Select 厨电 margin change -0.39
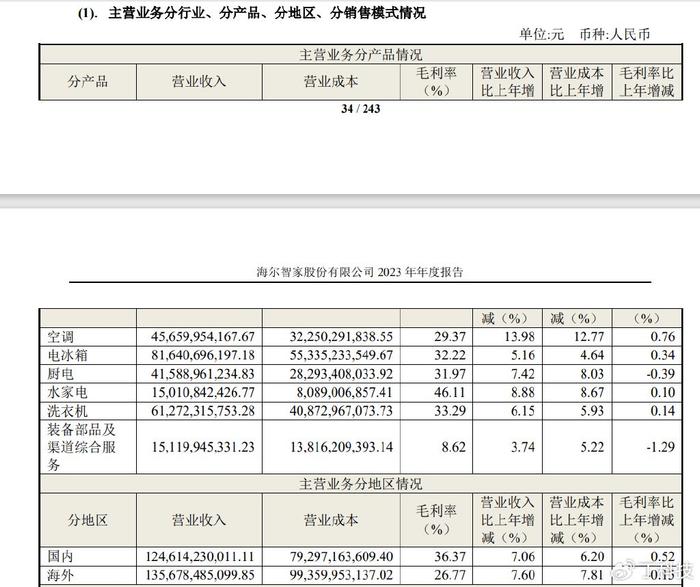The width and height of the screenshot is (700, 587). (661, 374)
